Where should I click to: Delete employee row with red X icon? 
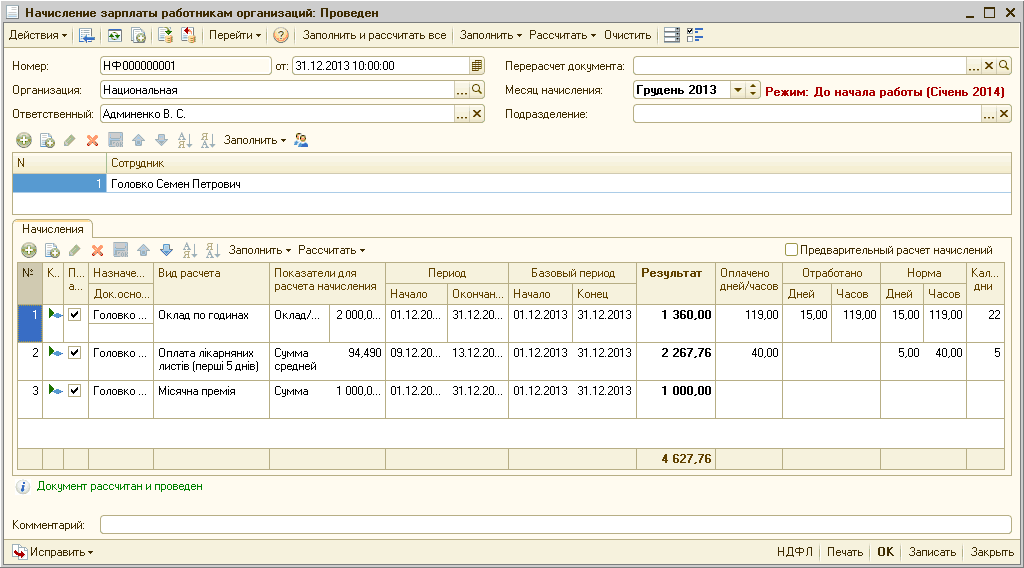point(93,140)
